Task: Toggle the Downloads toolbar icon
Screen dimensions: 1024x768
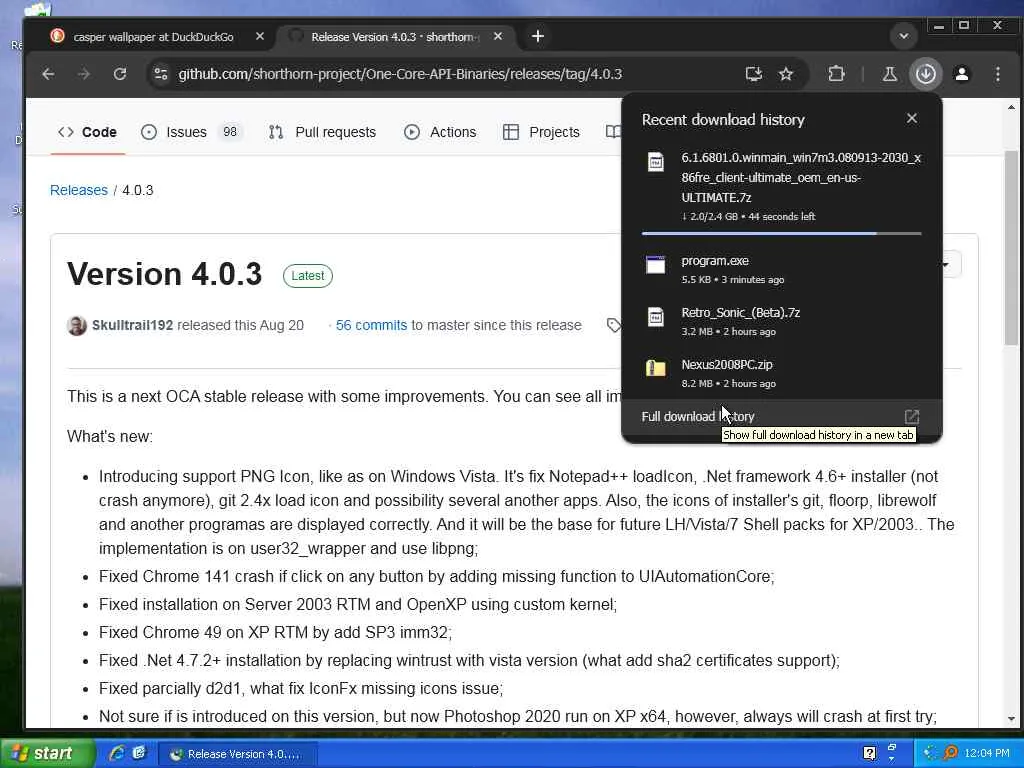Action: tap(926, 74)
